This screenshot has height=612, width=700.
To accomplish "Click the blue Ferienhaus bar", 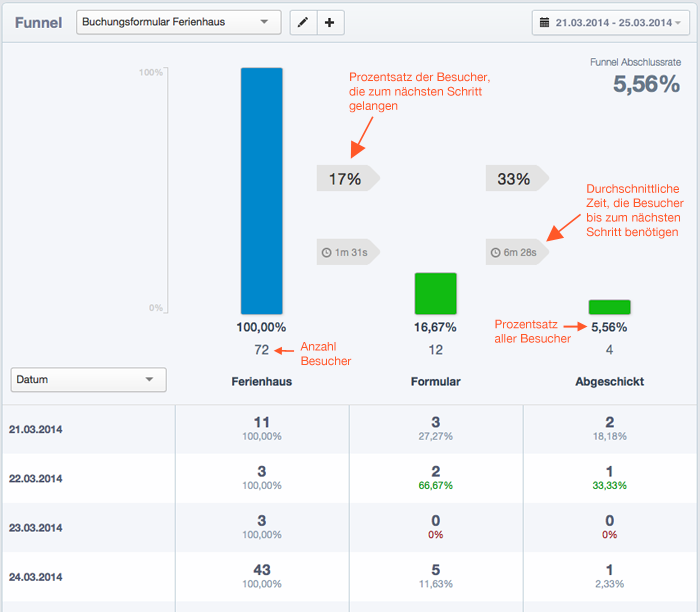I will [x=262, y=191].
